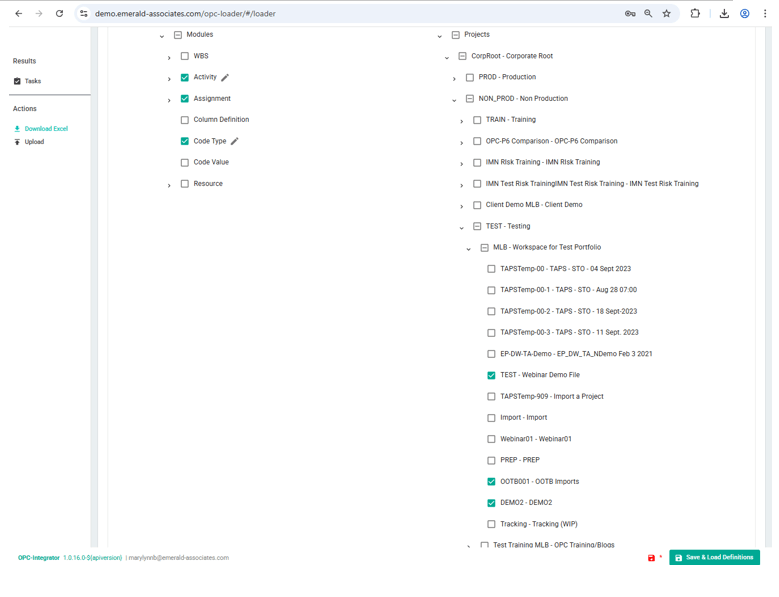Collapse MLB - Workspace for Test Portfolio chevron
779x597 pixels.
(468, 249)
